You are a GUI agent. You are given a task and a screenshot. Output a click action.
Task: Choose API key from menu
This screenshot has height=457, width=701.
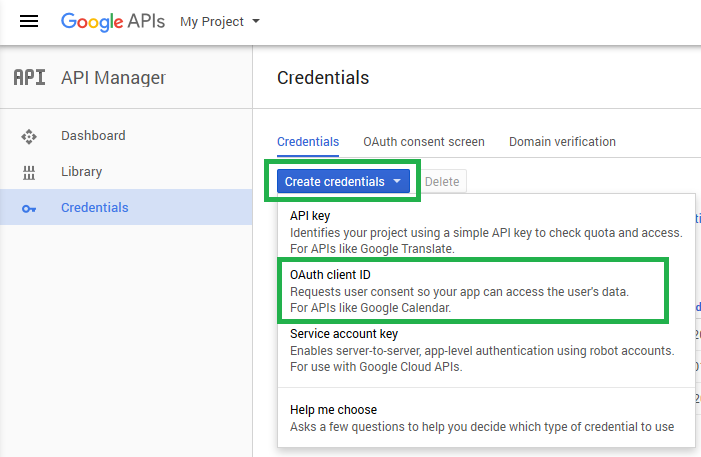(486, 232)
